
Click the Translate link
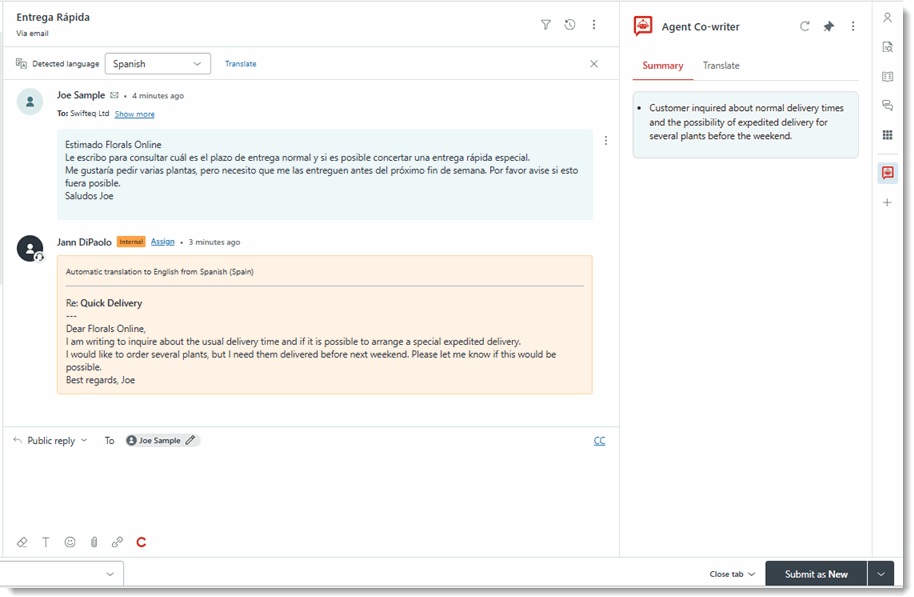pyautogui.click(x=241, y=64)
